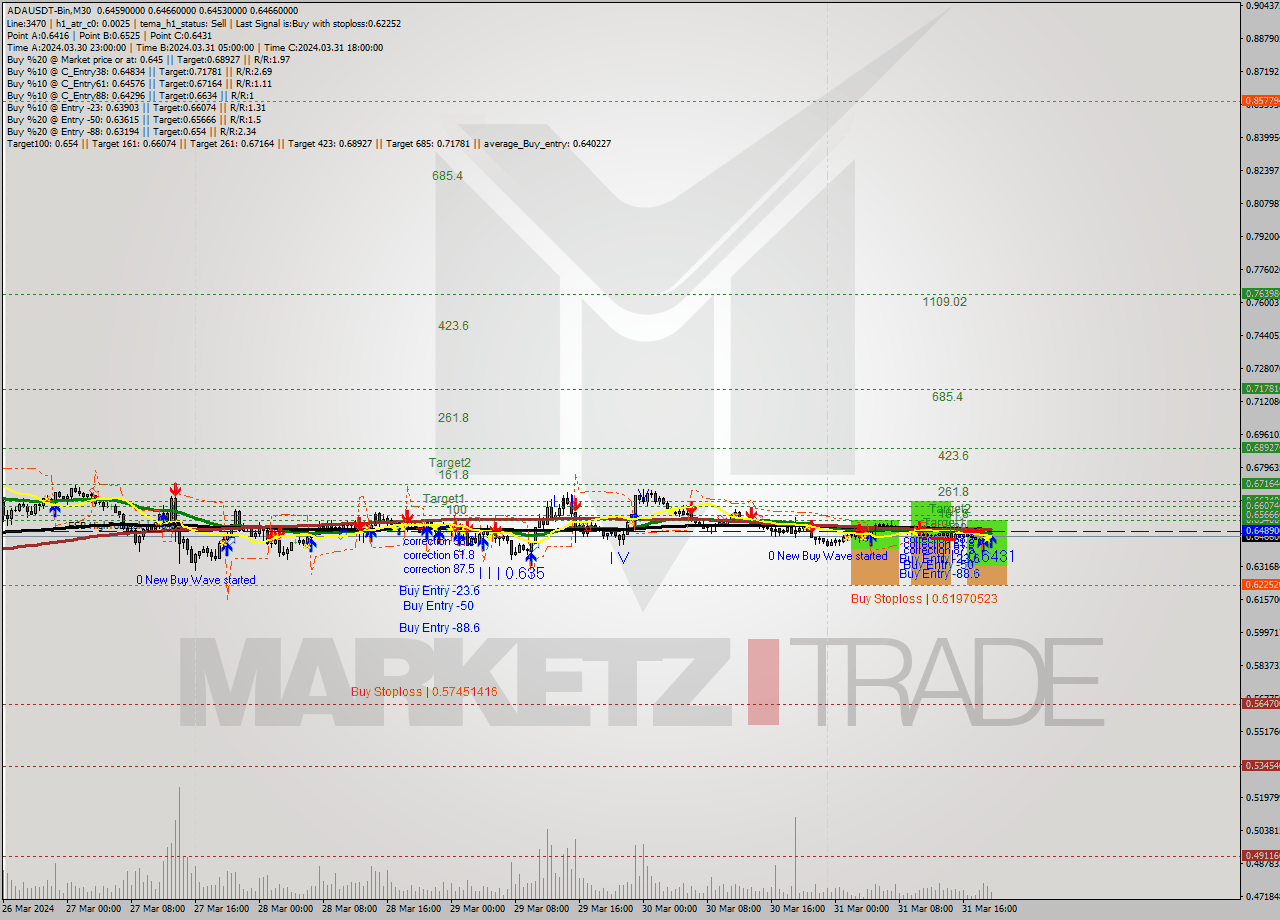Select the volume spike bar near 30 Mar 16:00
Image resolution: width=1280 pixels, height=920 pixels.
tap(796, 858)
